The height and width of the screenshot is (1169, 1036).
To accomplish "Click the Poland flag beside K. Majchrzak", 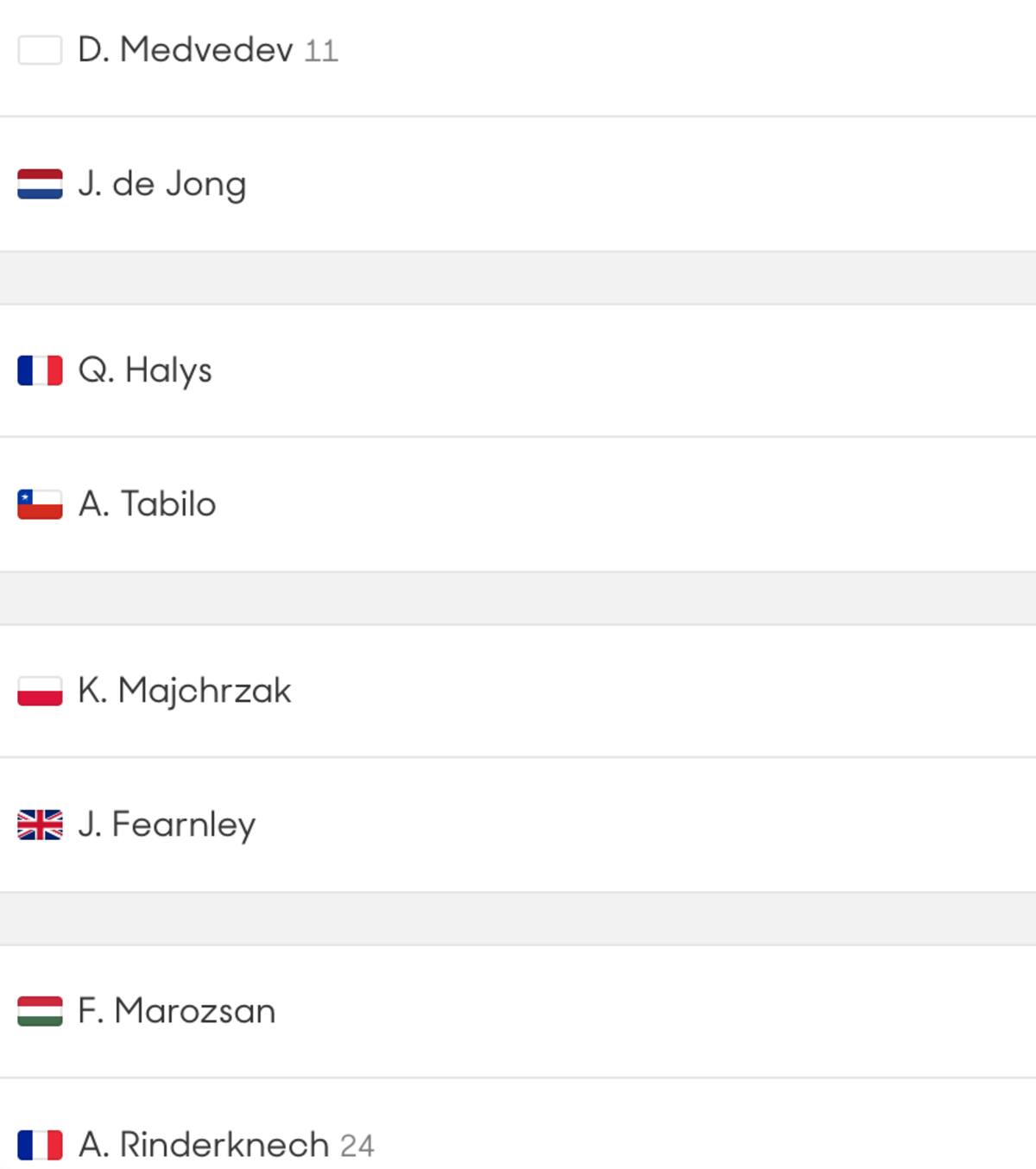I will pyautogui.click(x=39, y=690).
